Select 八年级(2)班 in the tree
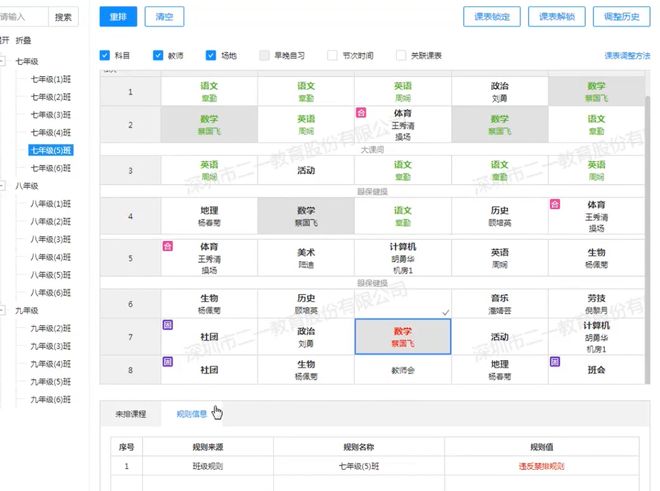Image resolution: width=660 pixels, height=491 pixels. (x=51, y=221)
